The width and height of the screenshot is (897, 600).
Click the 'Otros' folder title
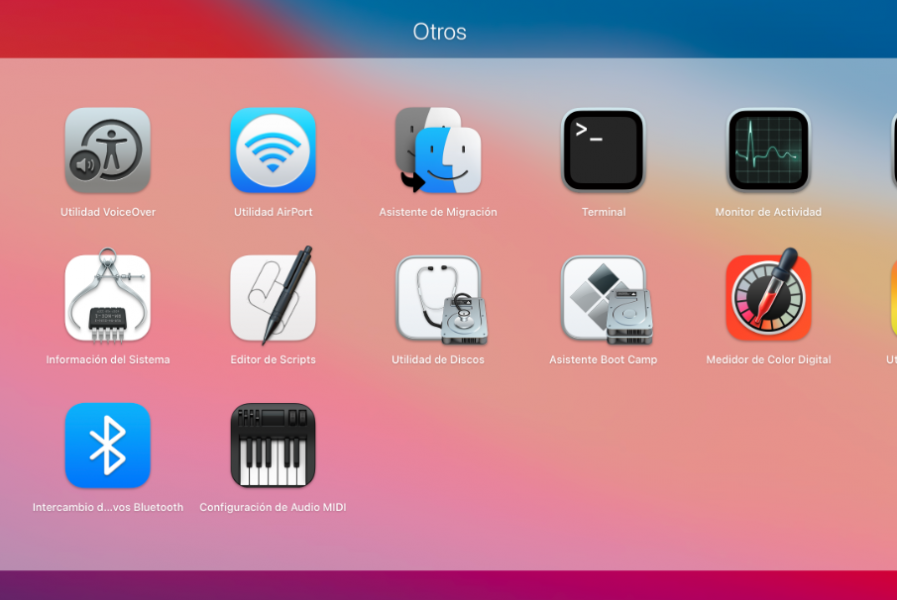pos(439,32)
